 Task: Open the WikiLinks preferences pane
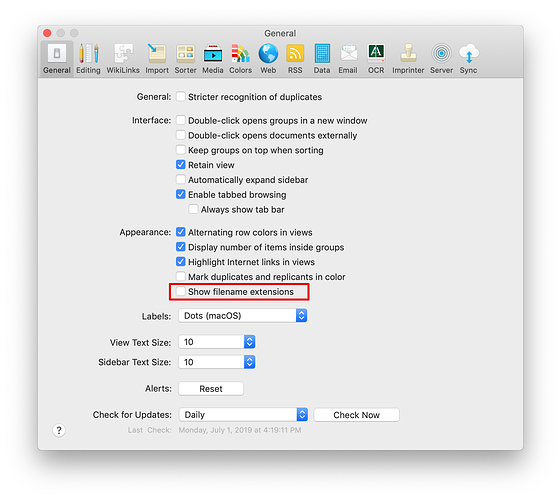[123, 59]
